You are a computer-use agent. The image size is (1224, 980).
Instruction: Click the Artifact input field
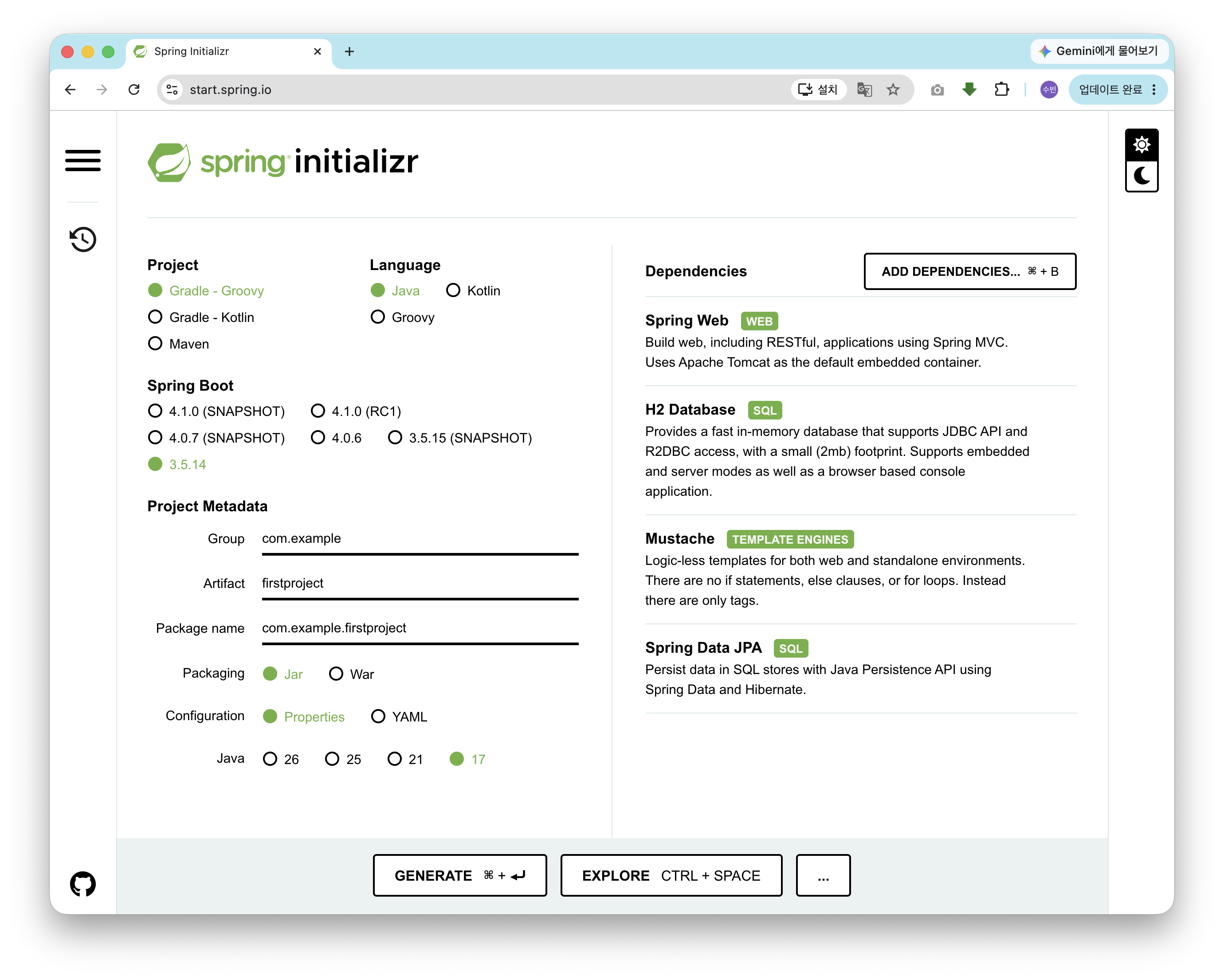click(420, 584)
